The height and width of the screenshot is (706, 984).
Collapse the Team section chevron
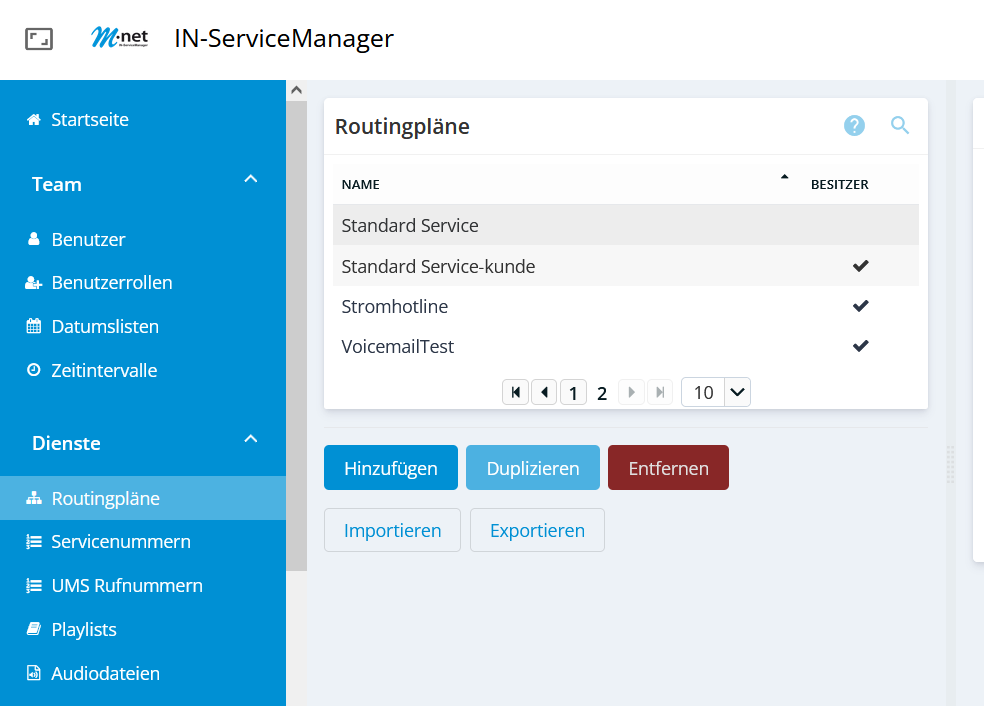click(x=251, y=180)
